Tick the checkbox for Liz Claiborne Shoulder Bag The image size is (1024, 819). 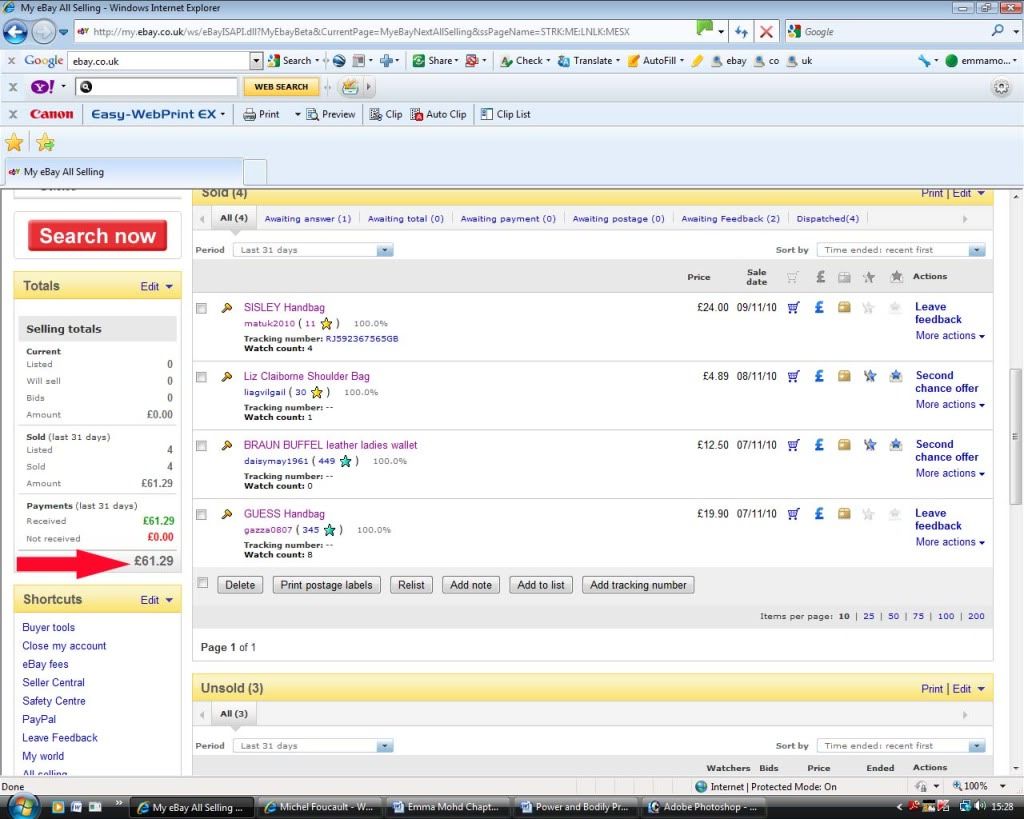(x=202, y=377)
